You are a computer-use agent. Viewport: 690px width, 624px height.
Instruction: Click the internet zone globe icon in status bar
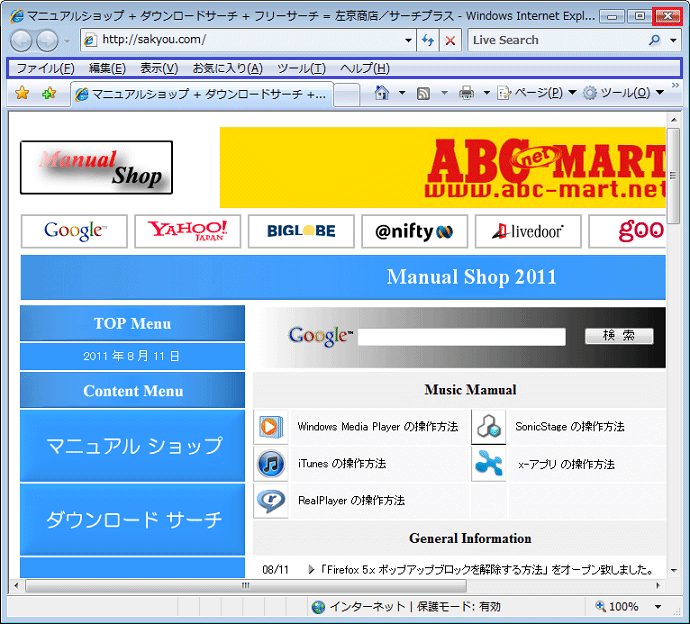pyautogui.click(x=318, y=607)
